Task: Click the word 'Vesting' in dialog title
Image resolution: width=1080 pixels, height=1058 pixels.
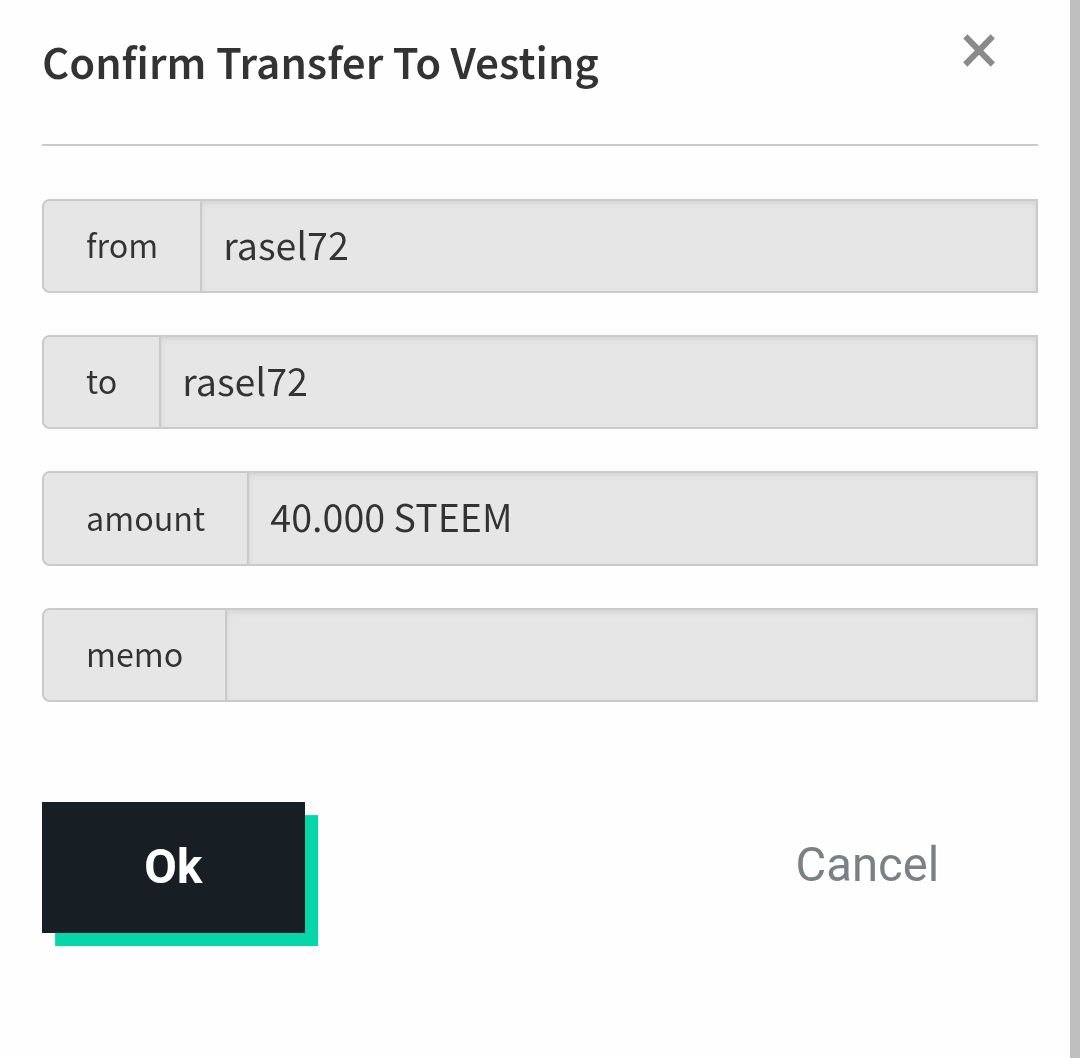Action: tap(525, 65)
